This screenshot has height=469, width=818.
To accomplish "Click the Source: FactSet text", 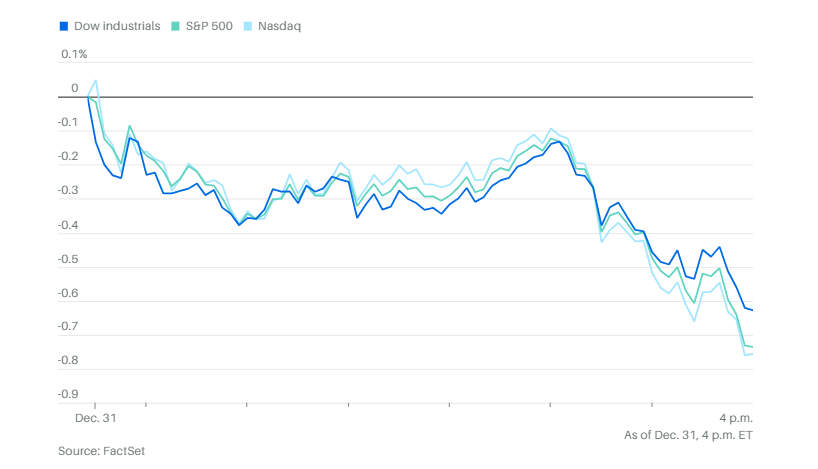I will [101, 452].
